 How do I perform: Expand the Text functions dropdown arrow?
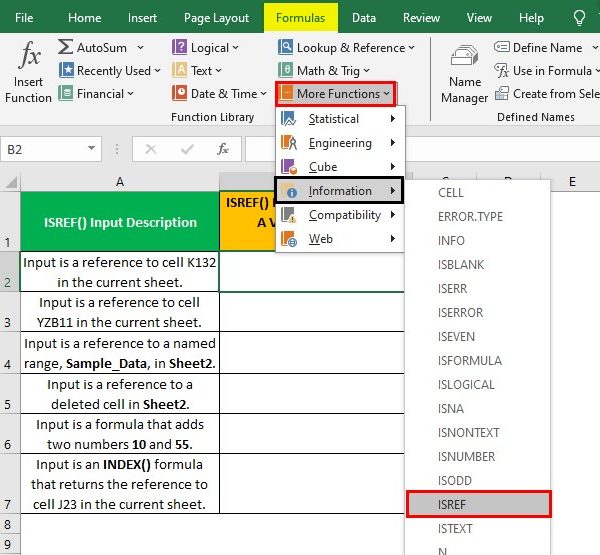(x=218, y=70)
